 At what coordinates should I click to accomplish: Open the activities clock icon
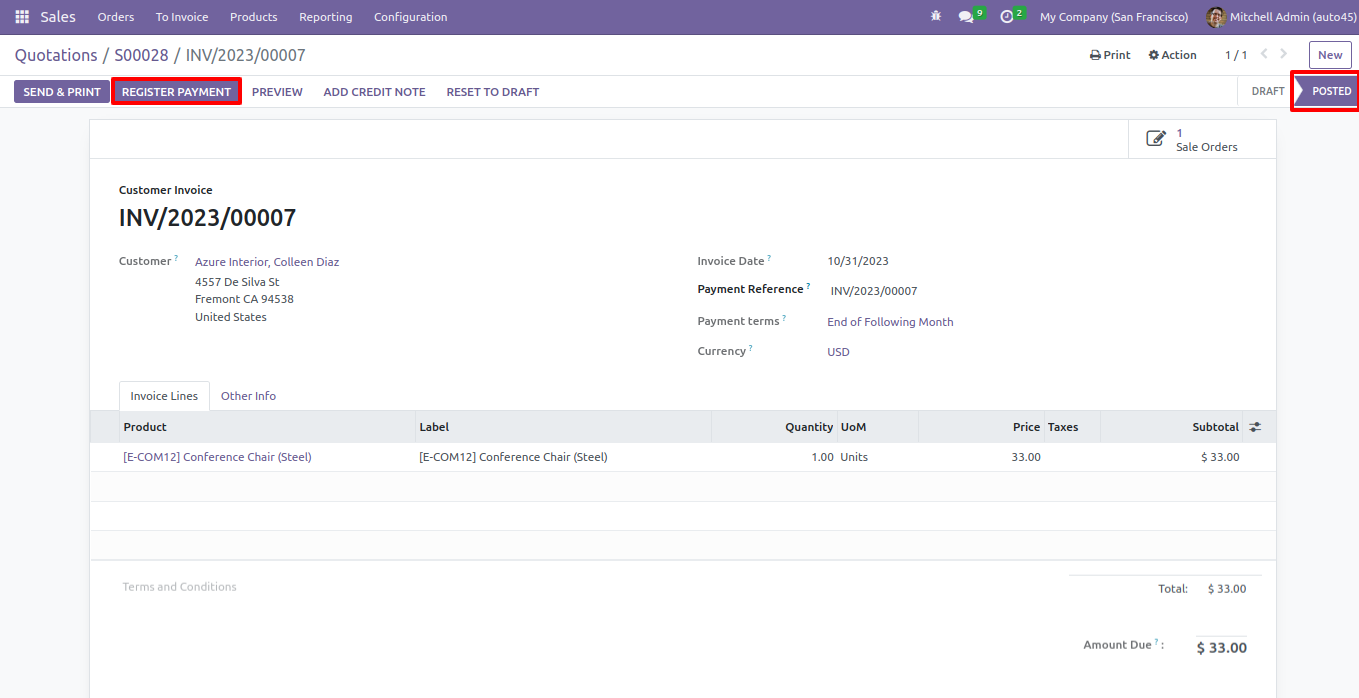click(x=1007, y=17)
